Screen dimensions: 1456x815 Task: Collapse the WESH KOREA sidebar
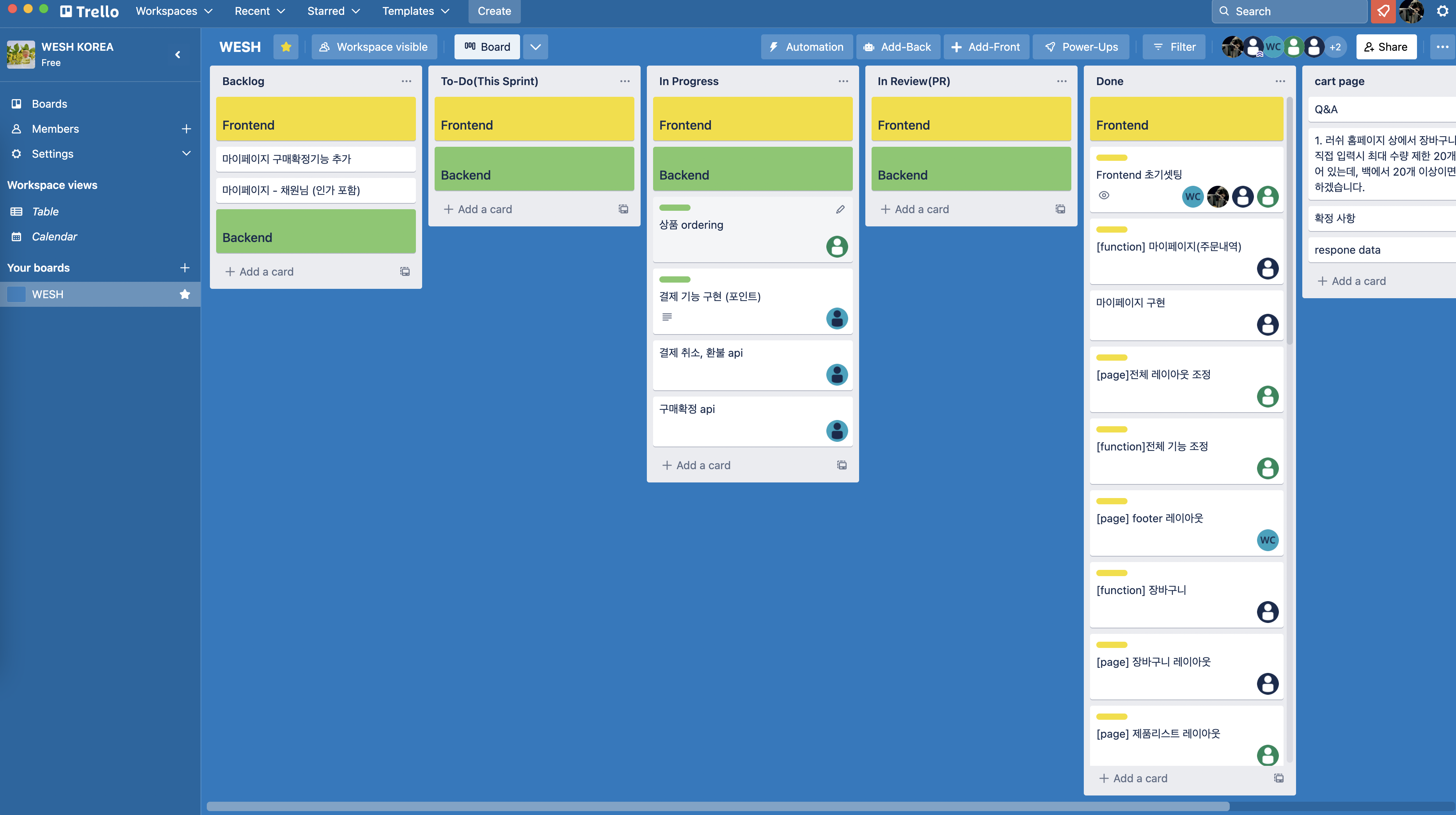point(178,54)
